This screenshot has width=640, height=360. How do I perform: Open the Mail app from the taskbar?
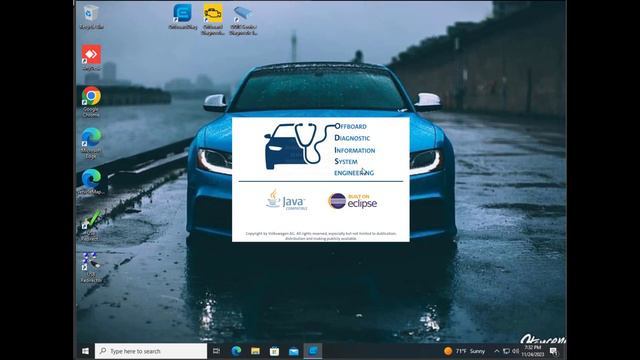(x=293, y=351)
